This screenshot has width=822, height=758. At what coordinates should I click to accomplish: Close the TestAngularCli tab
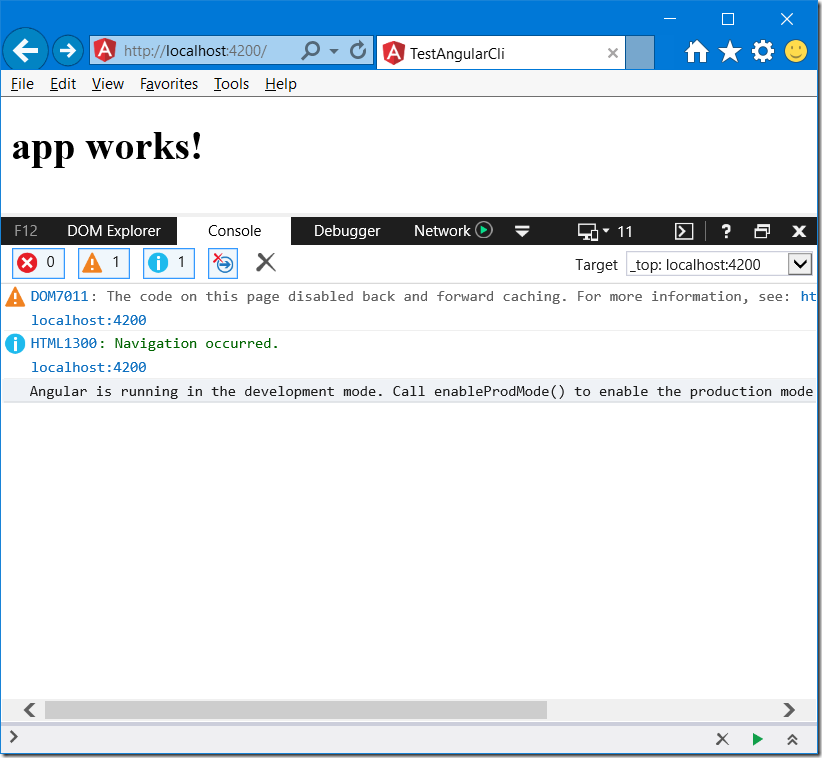(613, 53)
